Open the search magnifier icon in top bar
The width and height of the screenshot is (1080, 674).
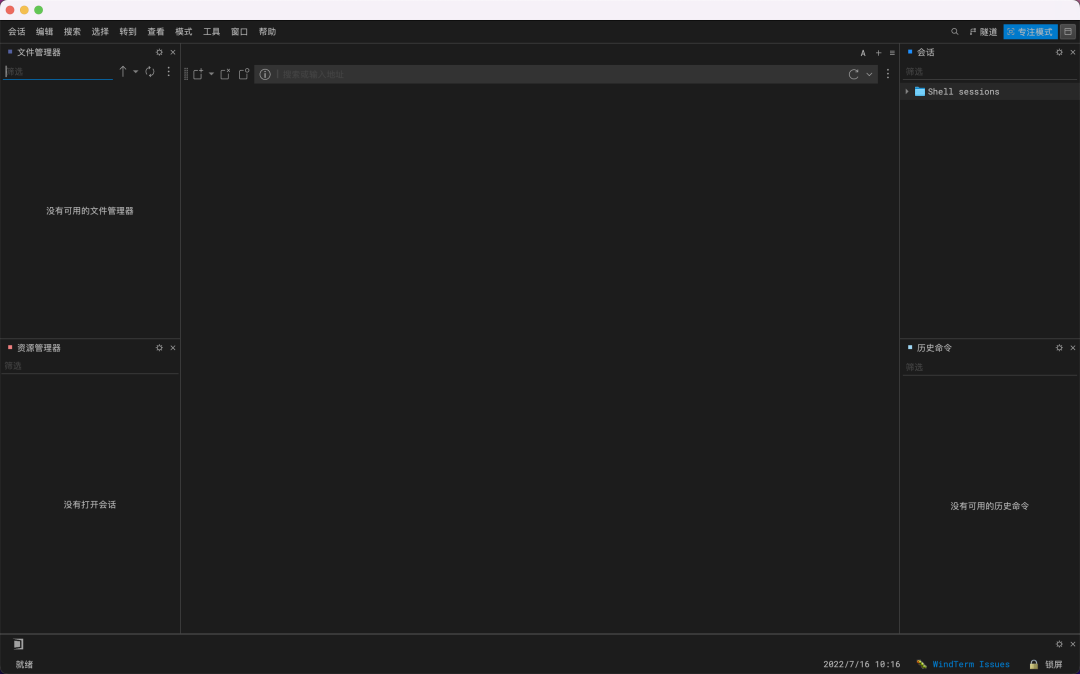pos(955,32)
